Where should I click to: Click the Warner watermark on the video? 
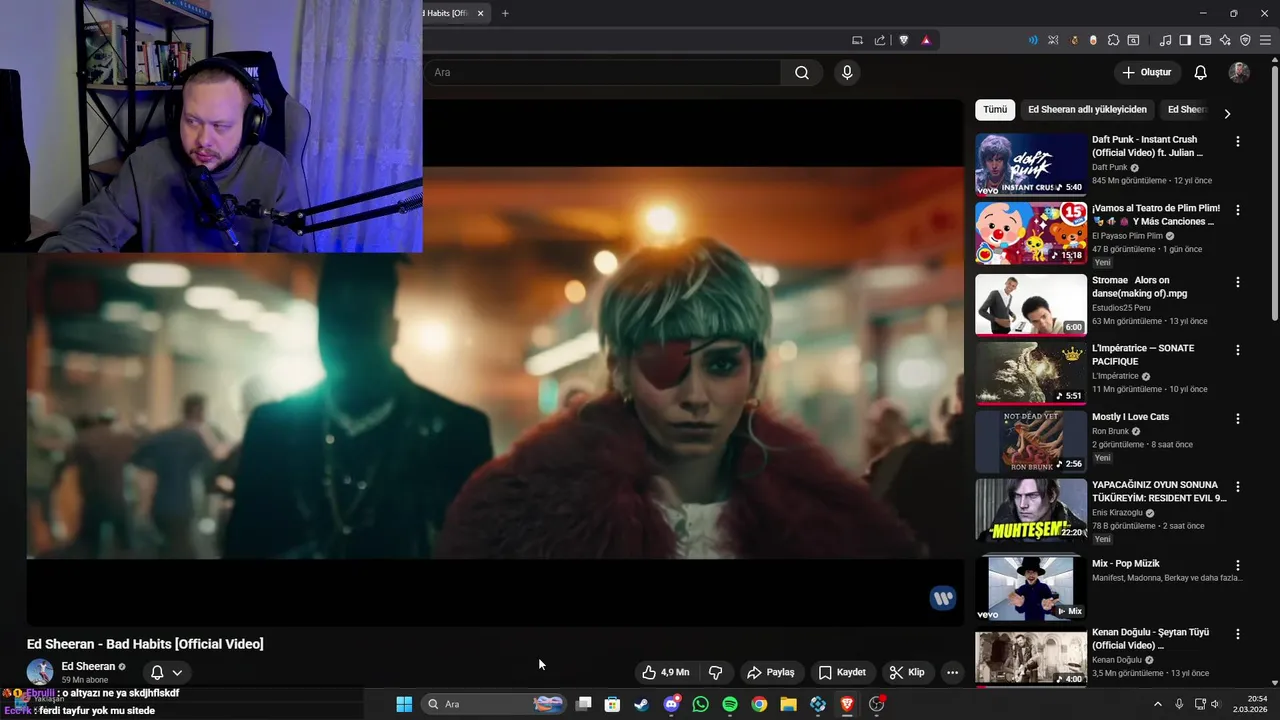click(942, 598)
